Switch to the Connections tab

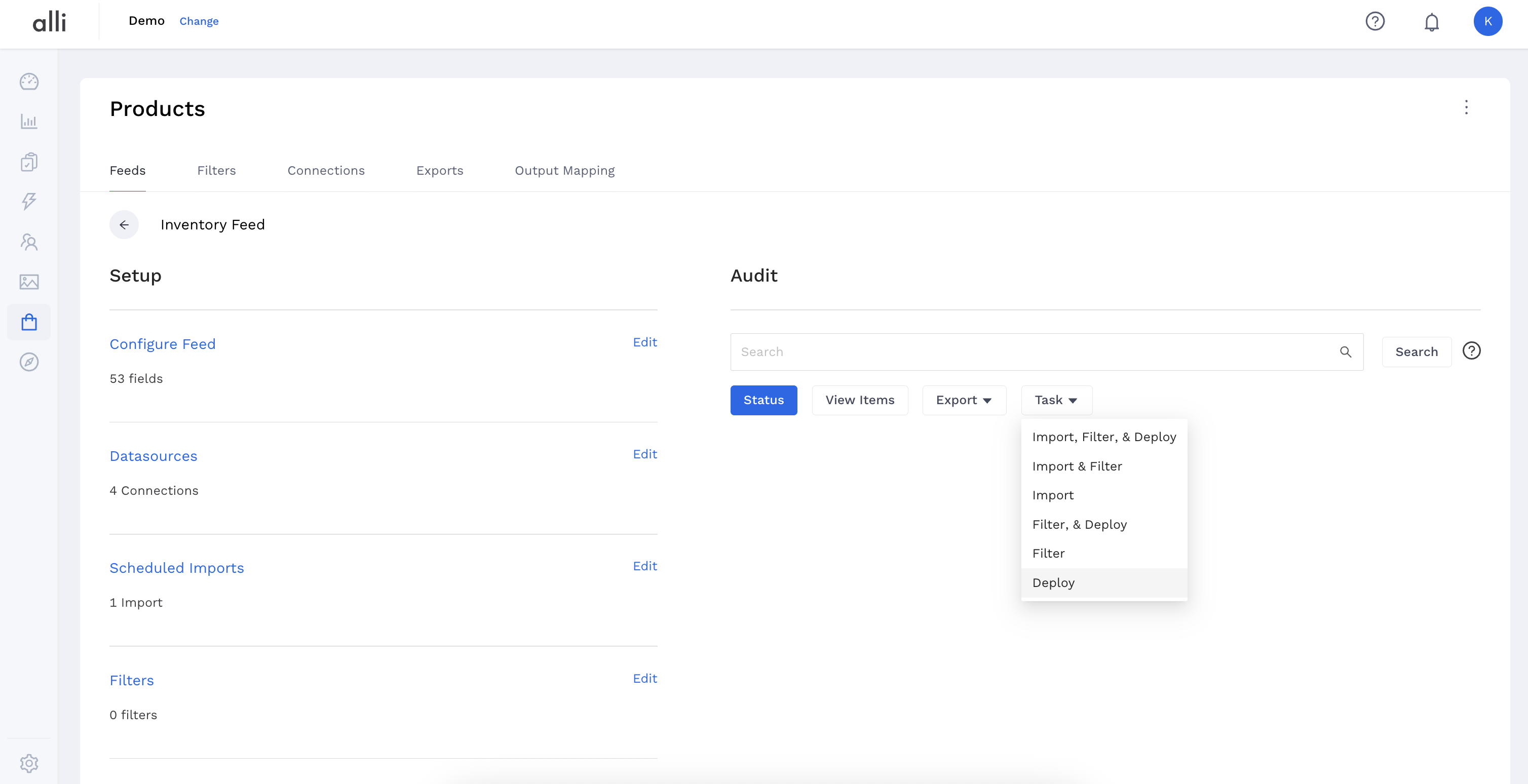(x=326, y=171)
